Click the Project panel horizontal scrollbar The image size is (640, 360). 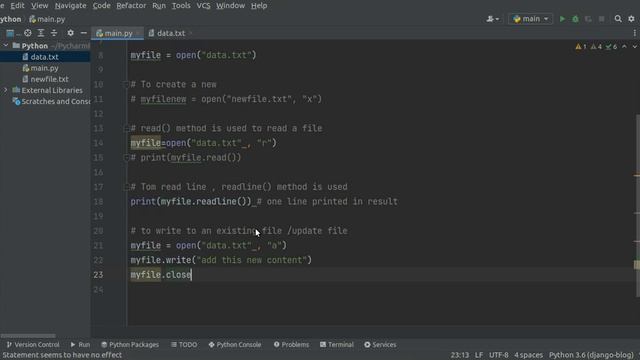tap(28, 336)
